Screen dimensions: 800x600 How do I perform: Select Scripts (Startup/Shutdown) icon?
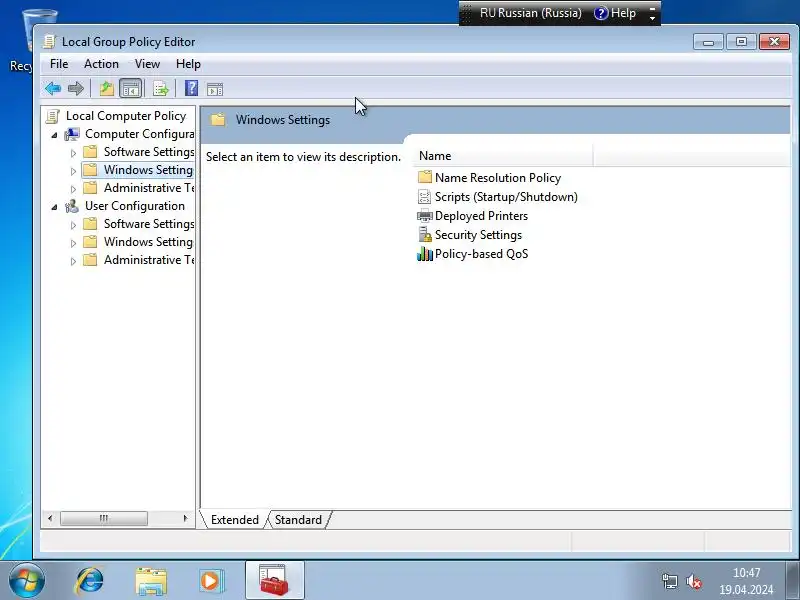(x=424, y=196)
